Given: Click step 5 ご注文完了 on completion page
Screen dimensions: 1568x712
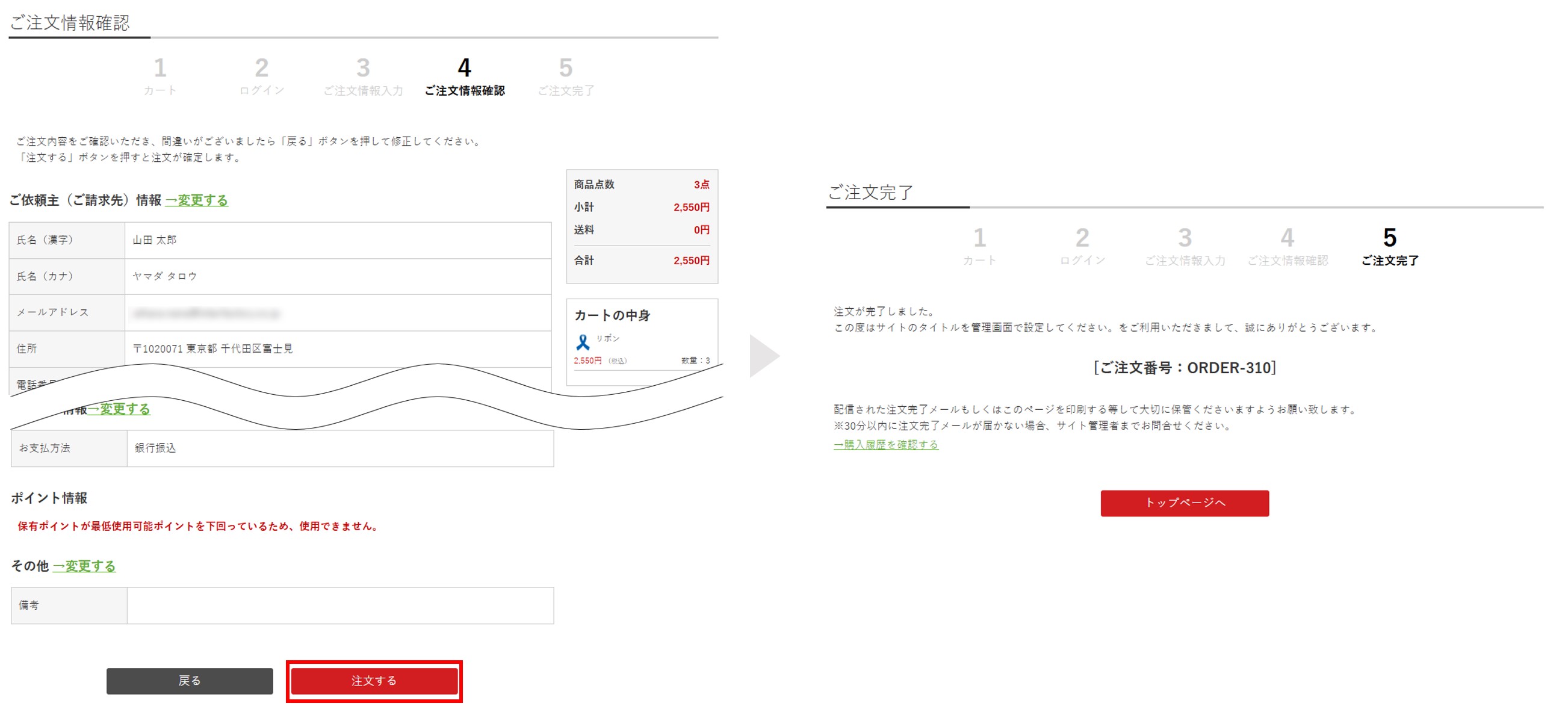Looking at the screenshot, I should pyautogui.click(x=1390, y=247).
